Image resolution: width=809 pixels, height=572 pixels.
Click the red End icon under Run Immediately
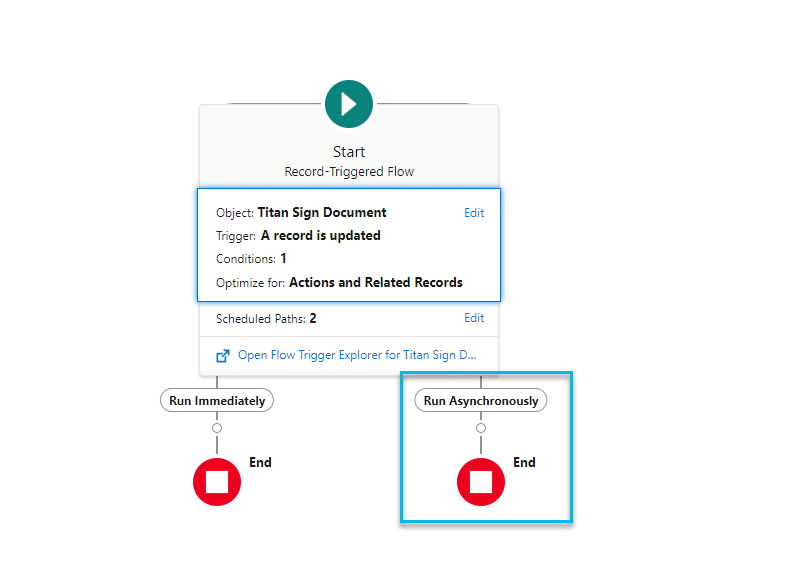[x=217, y=482]
